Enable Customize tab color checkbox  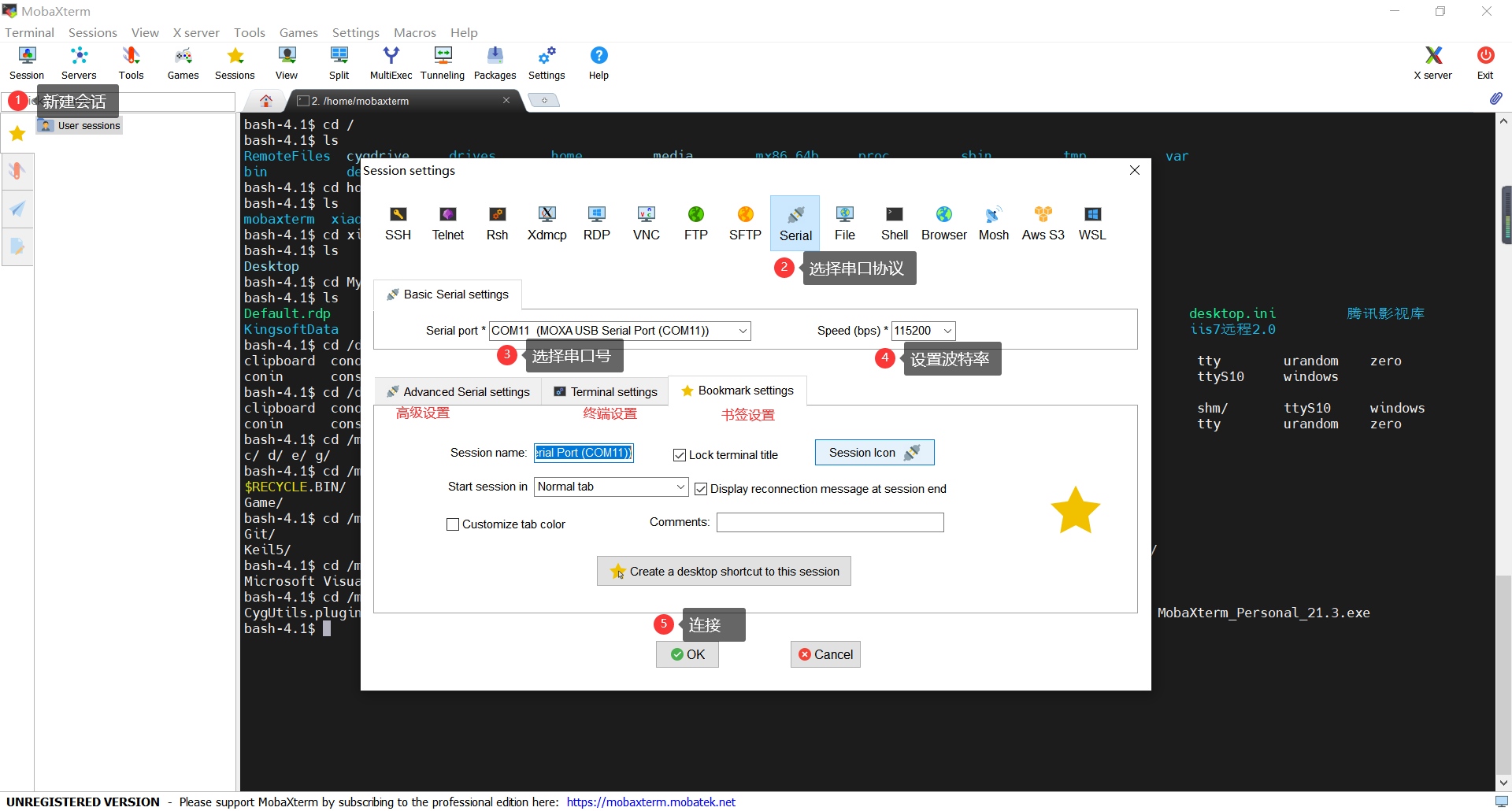[x=453, y=524]
